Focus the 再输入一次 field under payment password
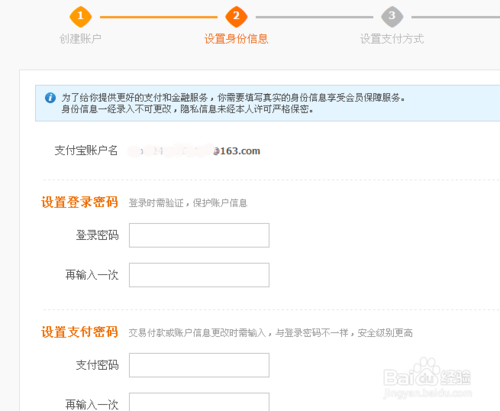Viewport: 500px width, 411px height. 199,402
